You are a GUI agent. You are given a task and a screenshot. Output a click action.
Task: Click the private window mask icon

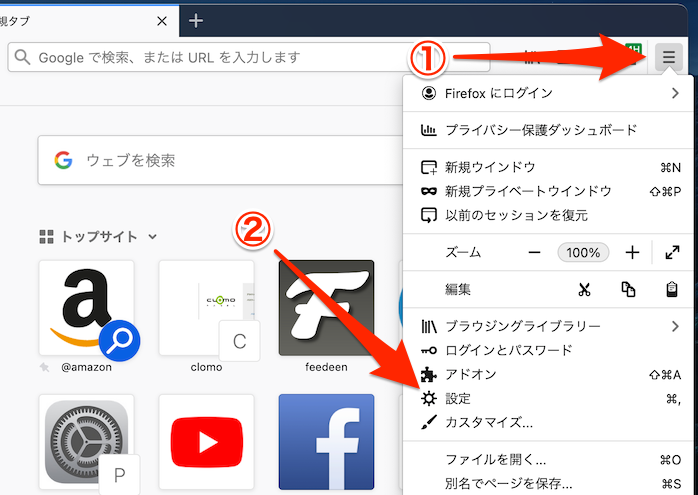click(429, 191)
